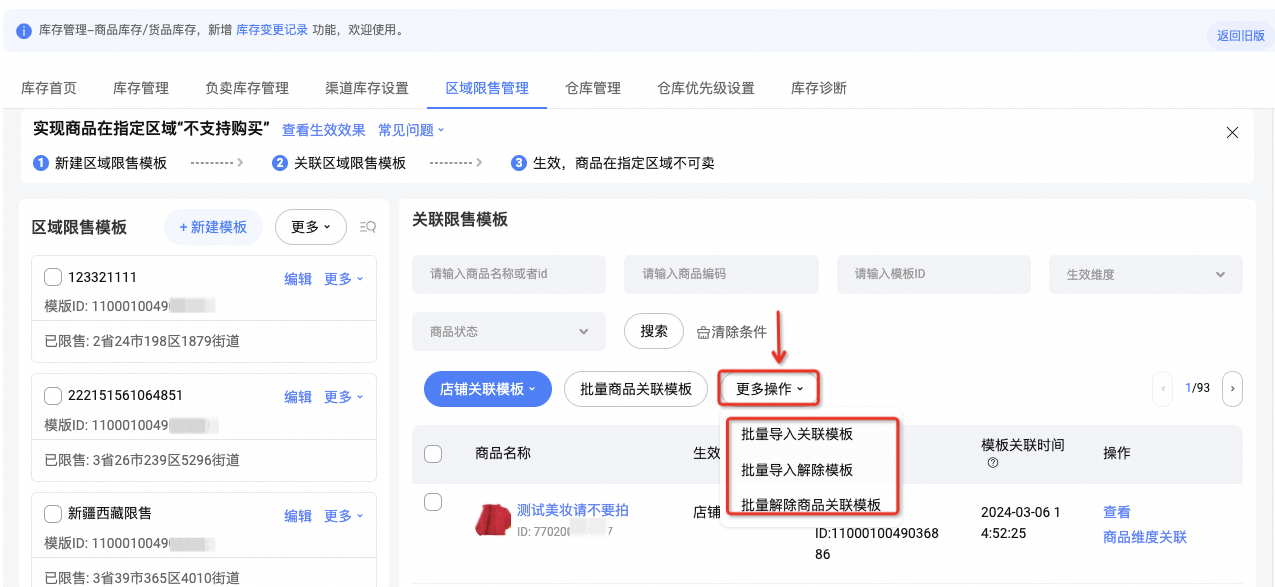Click the timestamp 2024-03-06 14:52:25

click(1021, 523)
